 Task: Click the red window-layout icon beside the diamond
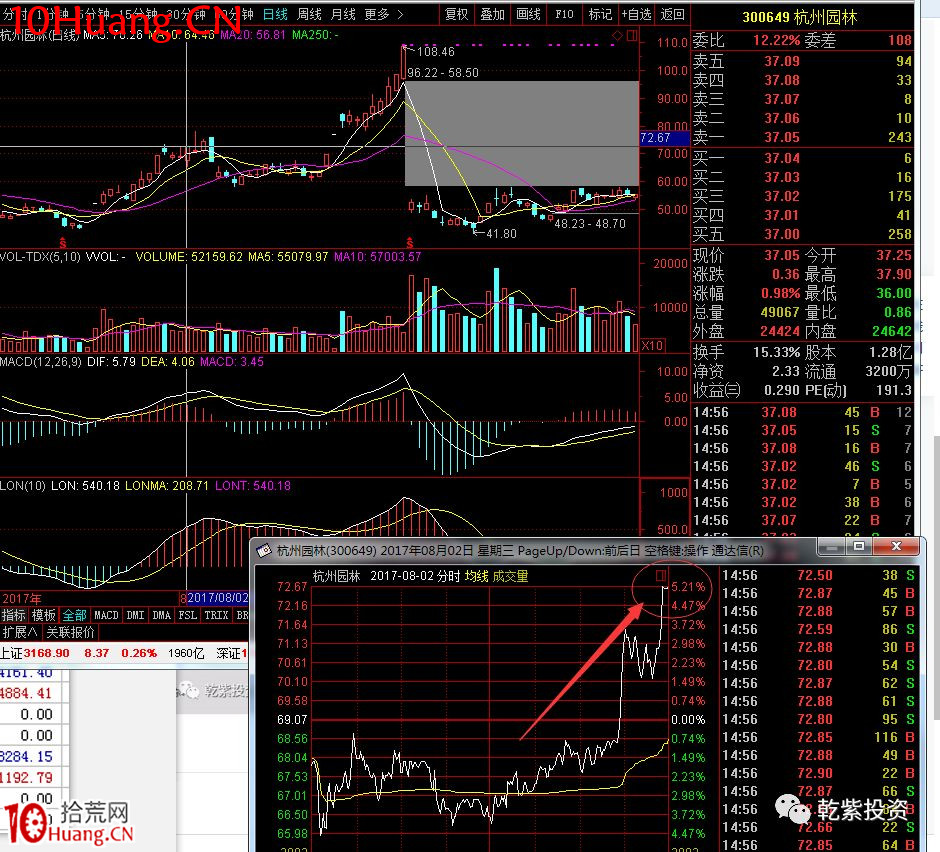(632, 36)
